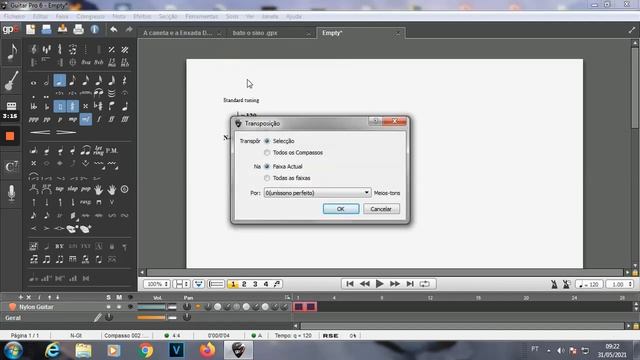
Task: Click the redo arrow
Action: pyautogui.click(x=129, y=29)
